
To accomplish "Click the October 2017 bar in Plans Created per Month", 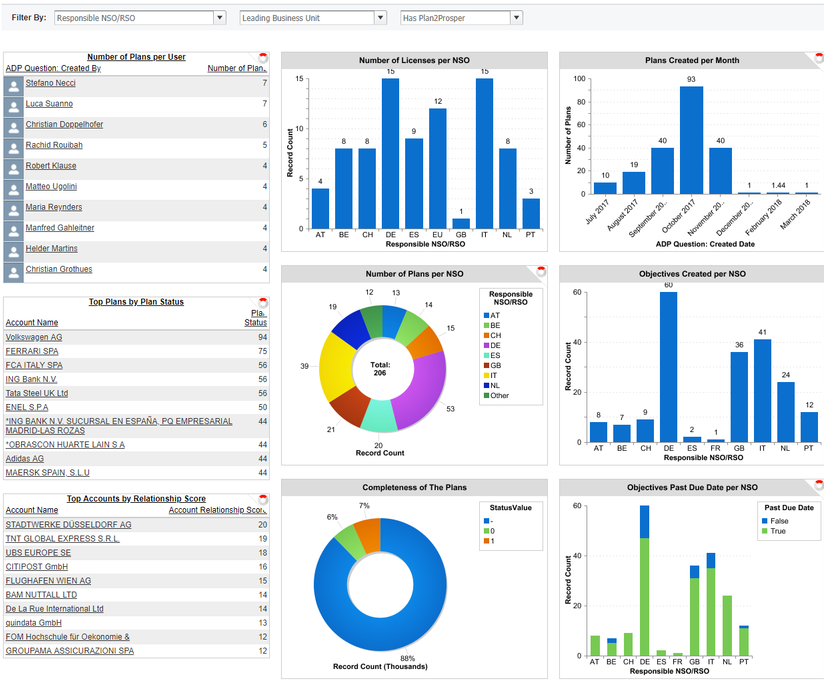I will (x=691, y=140).
